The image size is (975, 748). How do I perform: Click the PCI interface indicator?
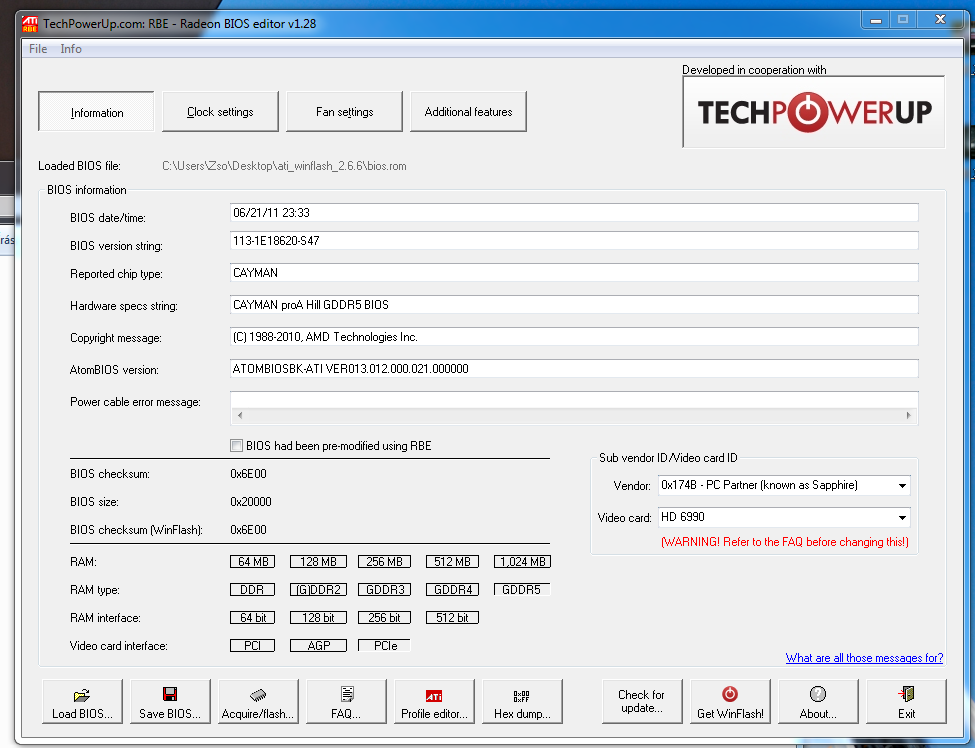pyautogui.click(x=252, y=645)
